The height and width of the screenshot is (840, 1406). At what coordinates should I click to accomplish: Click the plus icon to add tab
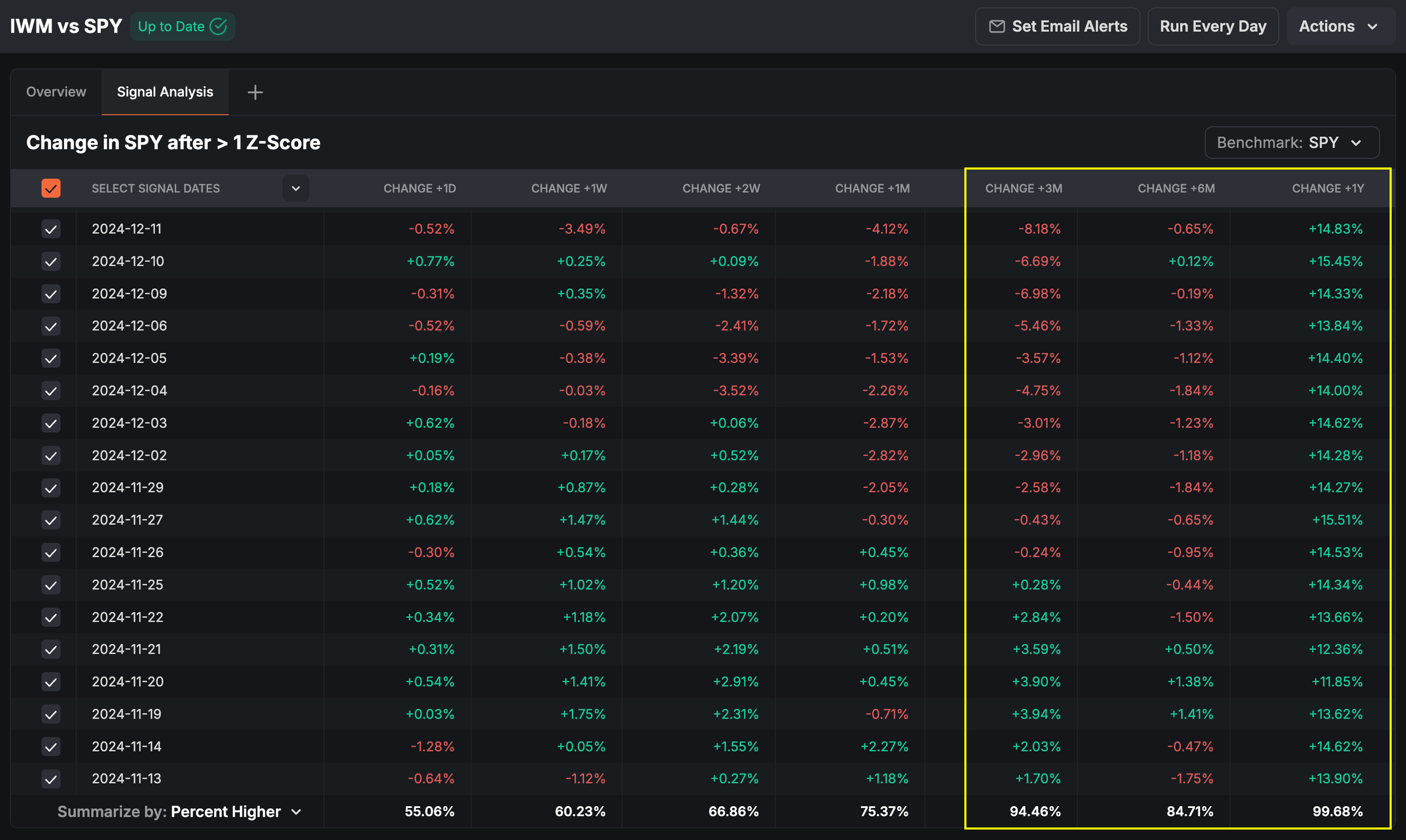[255, 92]
